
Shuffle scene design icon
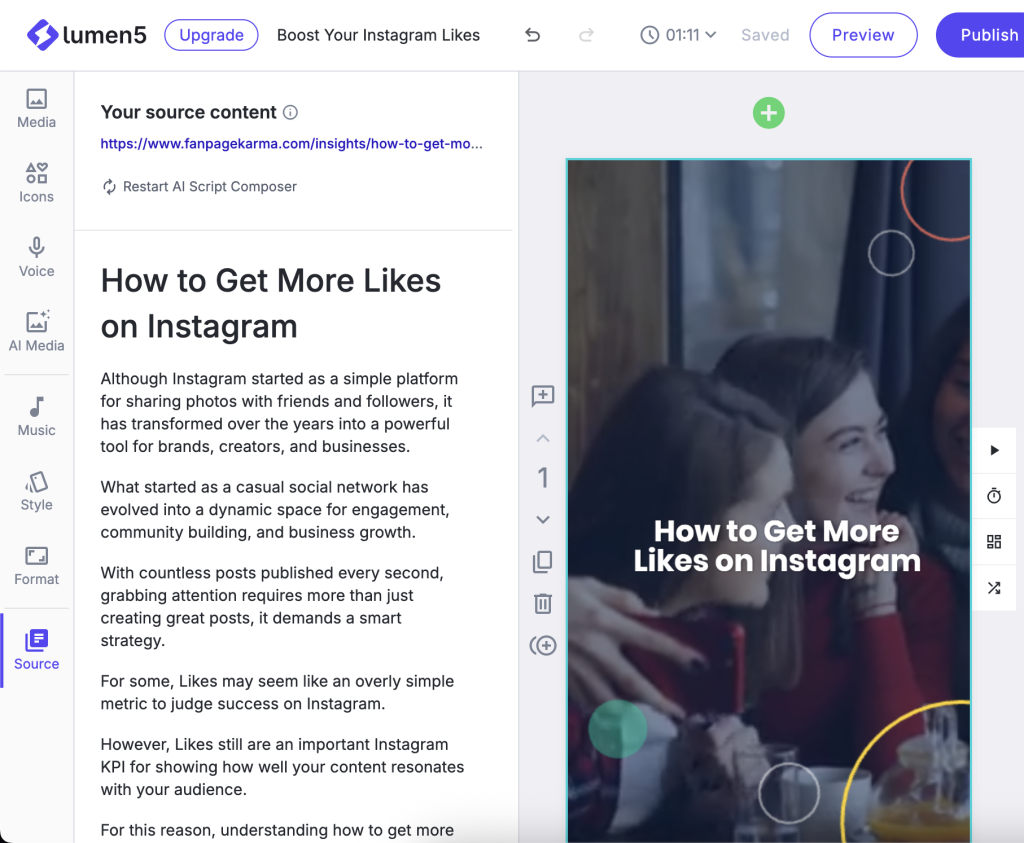tap(994, 588)
